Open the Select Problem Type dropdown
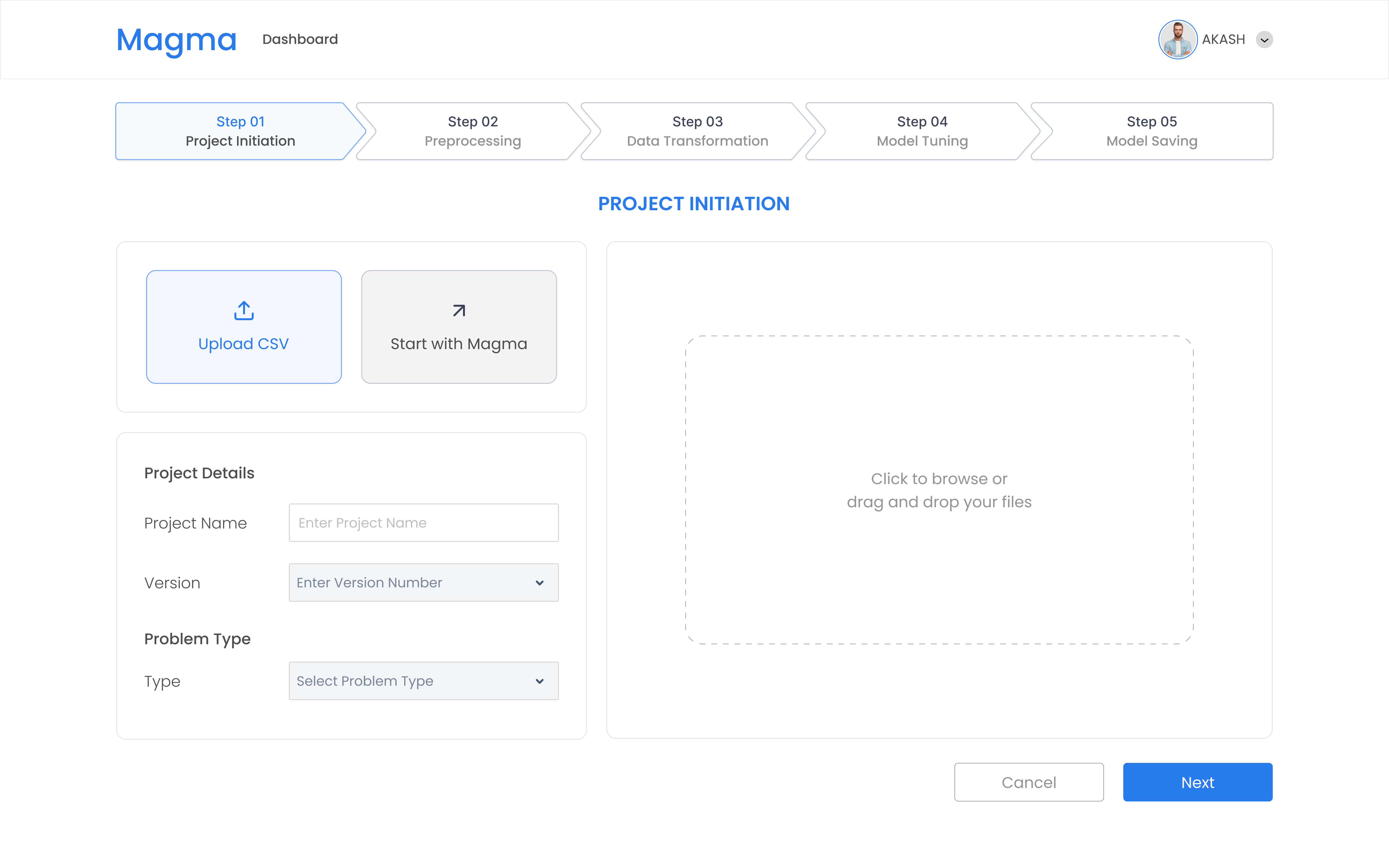Image resolution: width=1389 pixels, height=868 pixels. tap(424, 681)
